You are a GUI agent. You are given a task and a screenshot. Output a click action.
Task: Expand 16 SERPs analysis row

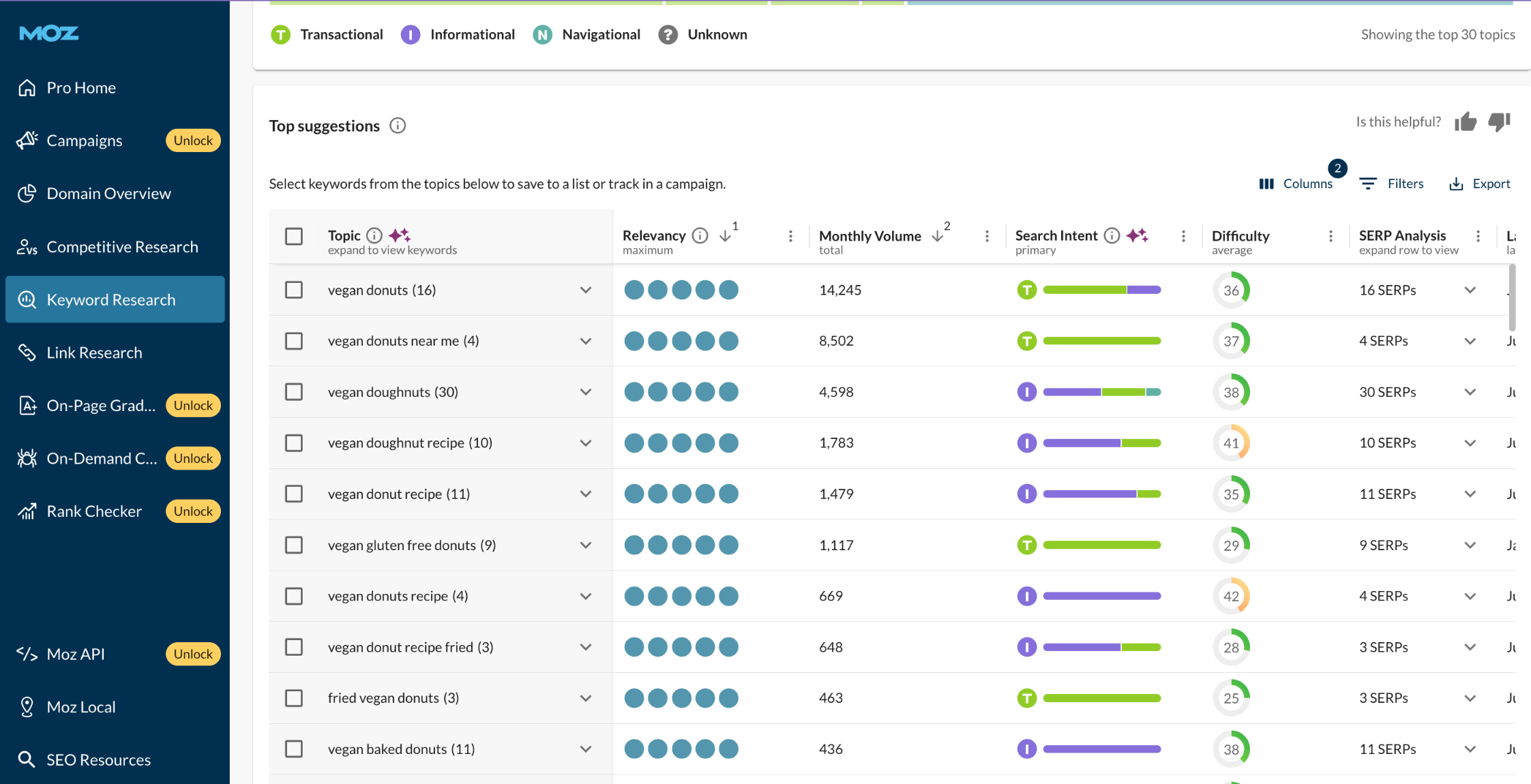(1470, 290)
